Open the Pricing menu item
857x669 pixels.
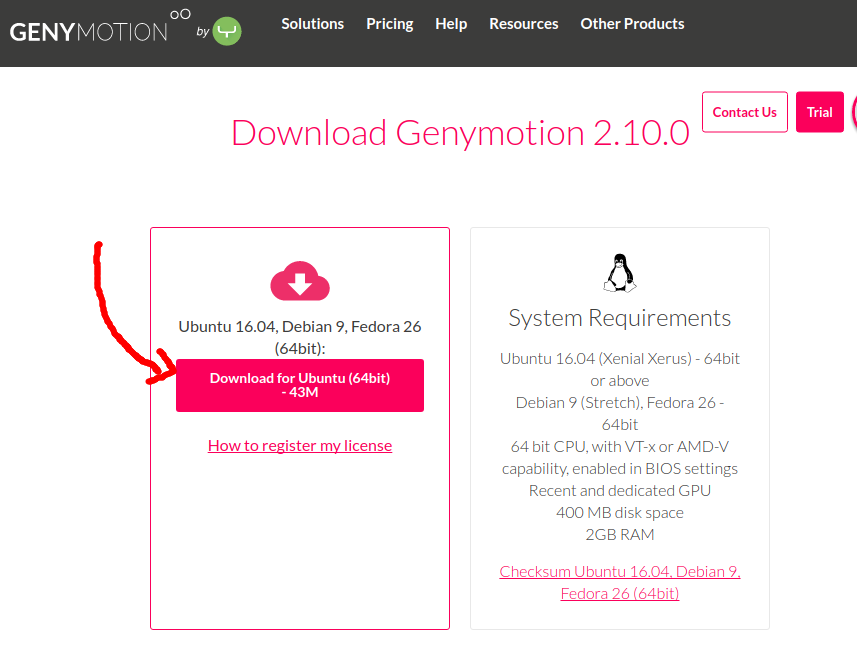click(390, 24)
